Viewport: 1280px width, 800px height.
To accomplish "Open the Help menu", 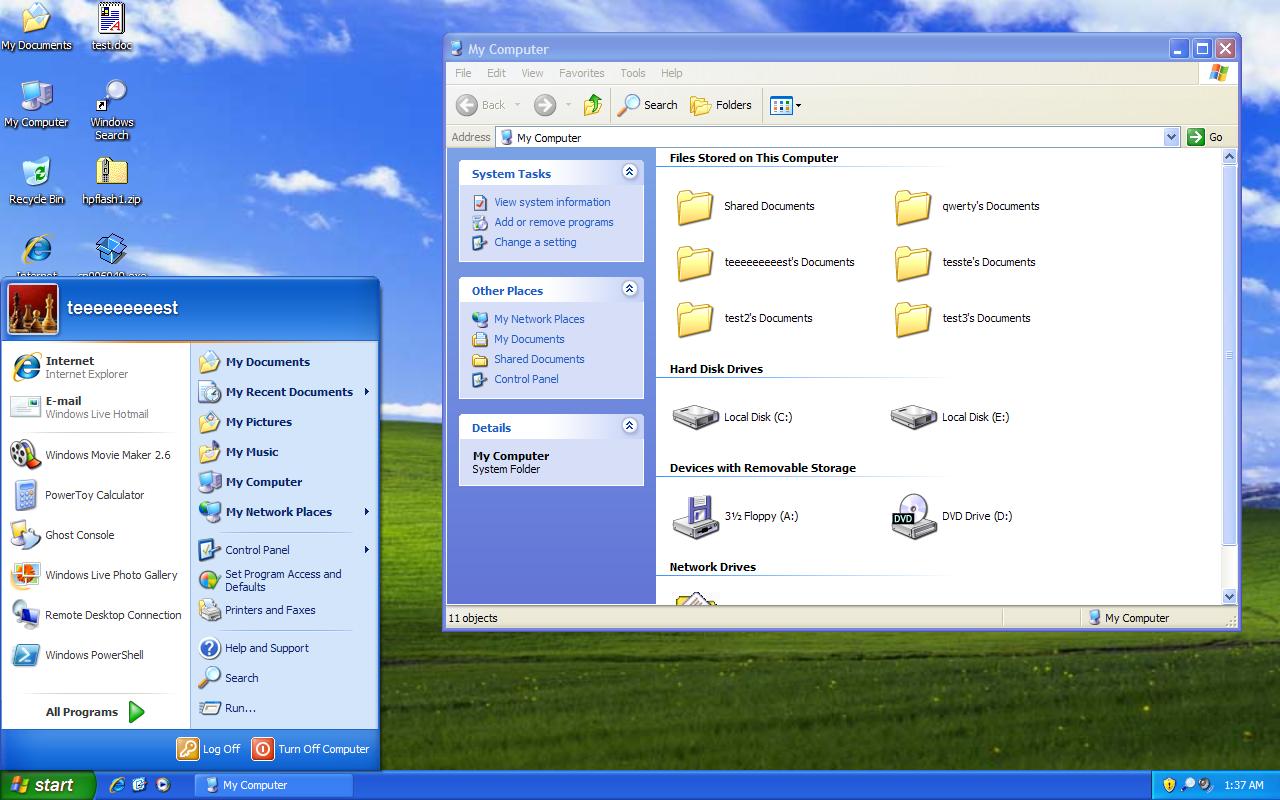I will 671,73.
